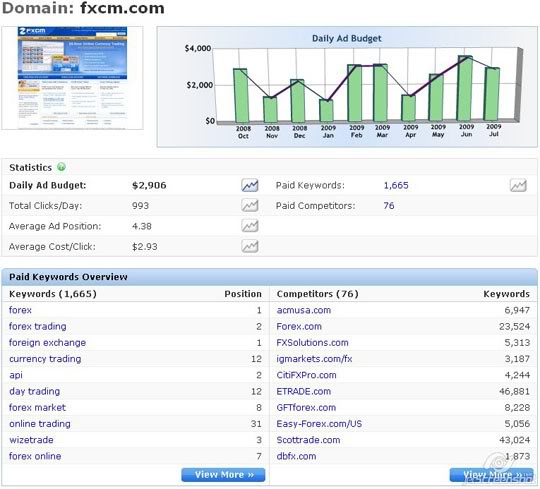Click View More under the Keywords list

223,475
